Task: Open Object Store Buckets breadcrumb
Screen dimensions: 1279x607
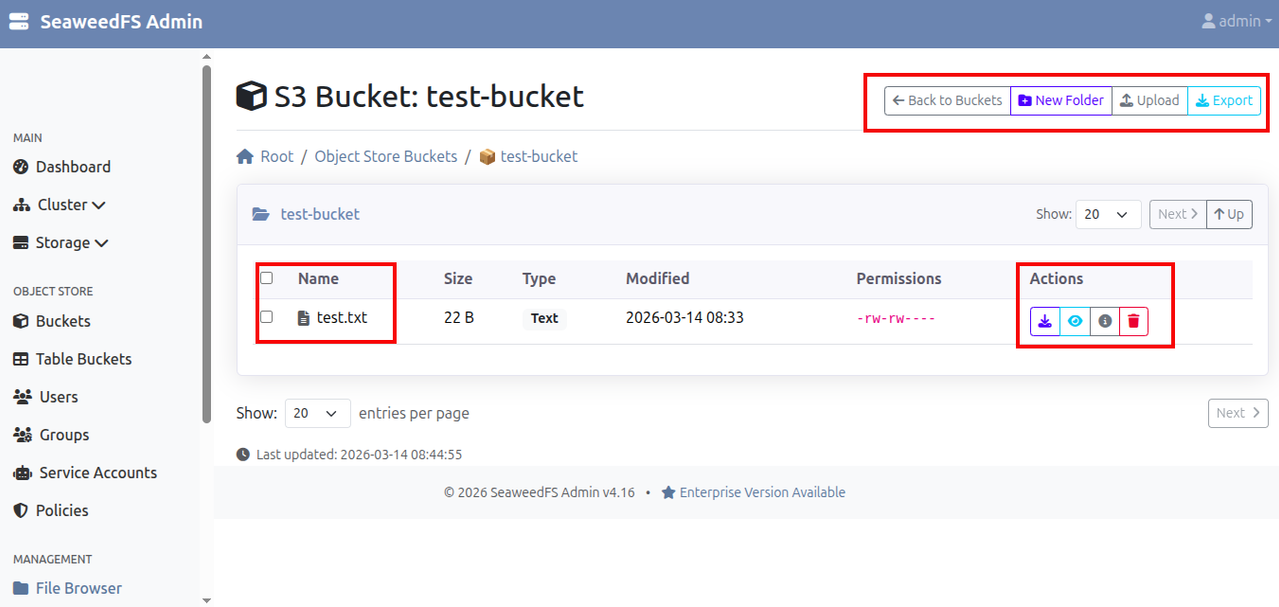Action: pyautogui.click(x=386, y=156)
